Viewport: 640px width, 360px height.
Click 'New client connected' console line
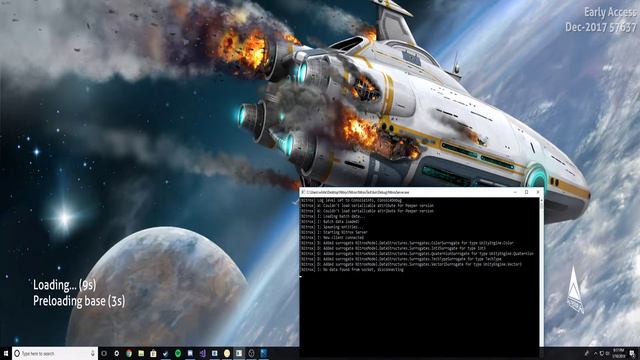pyautogui.click(x=332, y=238)
